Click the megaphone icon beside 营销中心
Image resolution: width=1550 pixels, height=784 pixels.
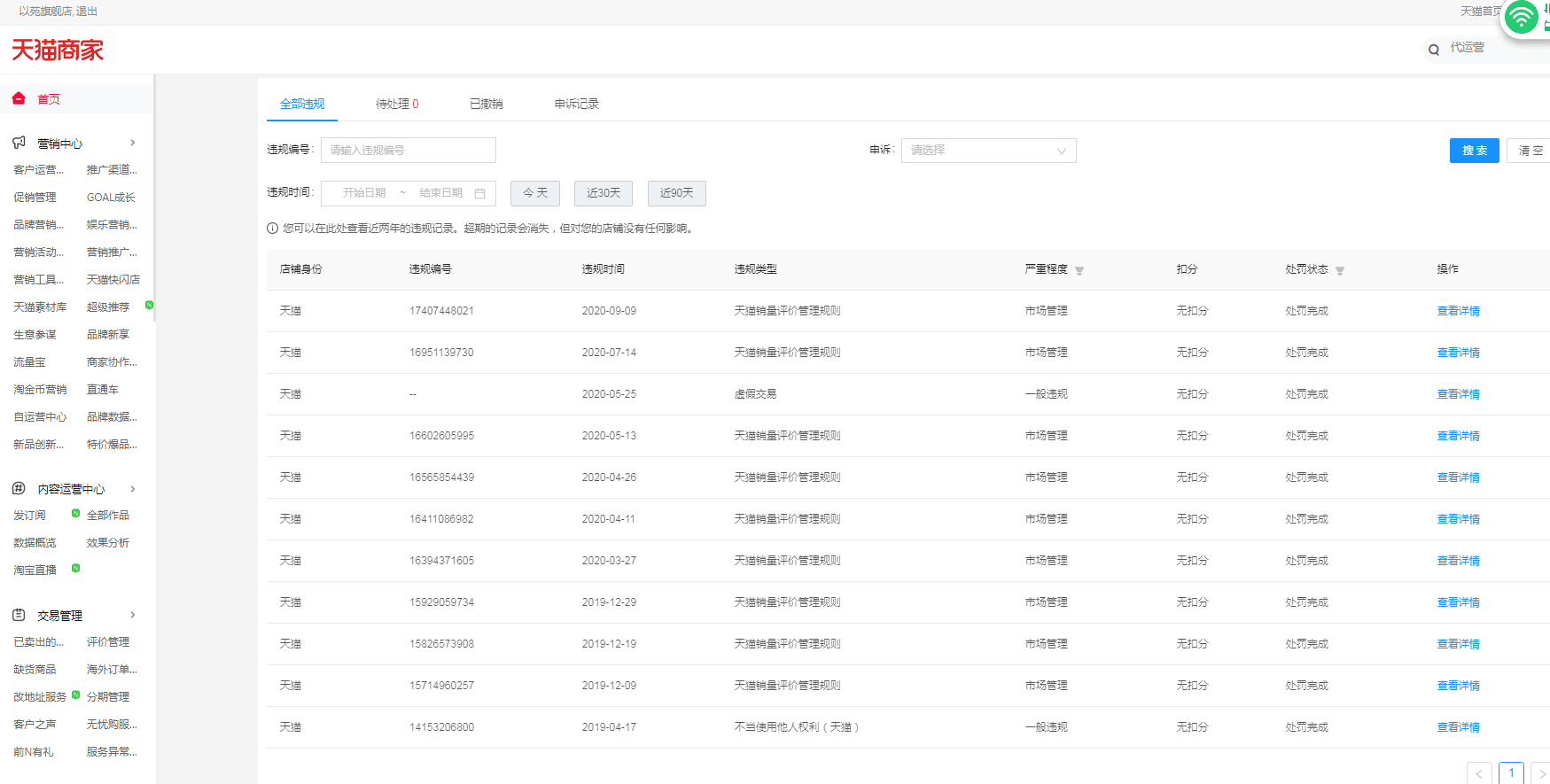(19, 143)
